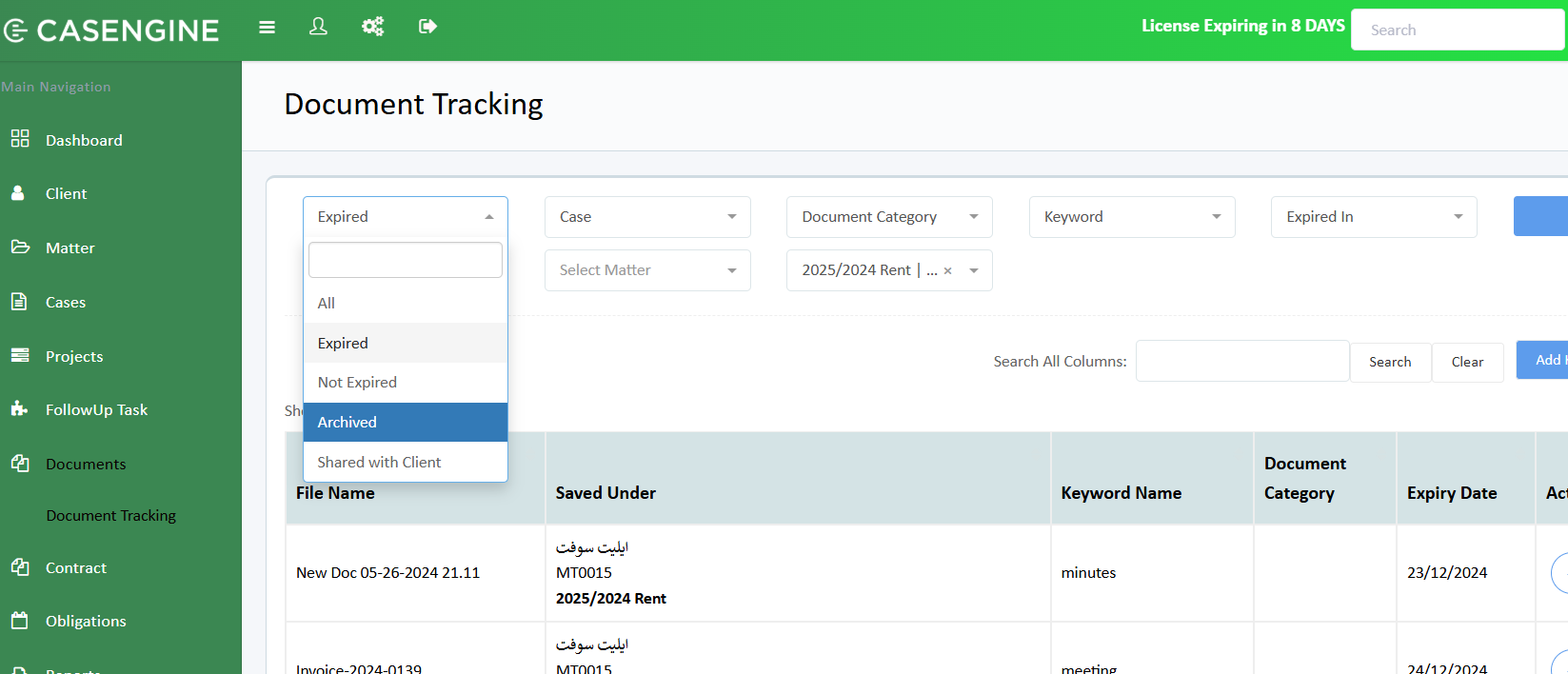1568x674 pixels.
Task: Select Archived option
Action: point(406,423)
